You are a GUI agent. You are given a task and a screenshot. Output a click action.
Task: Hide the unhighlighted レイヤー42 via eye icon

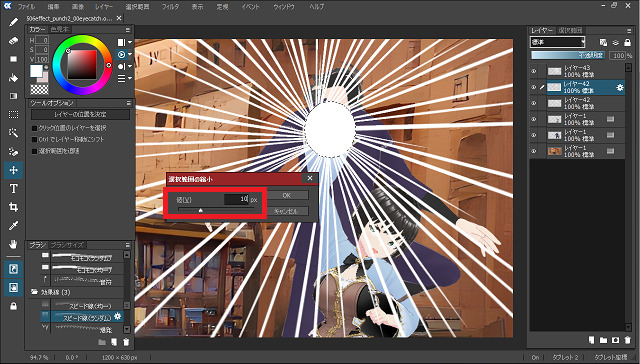tap(533, 103)
